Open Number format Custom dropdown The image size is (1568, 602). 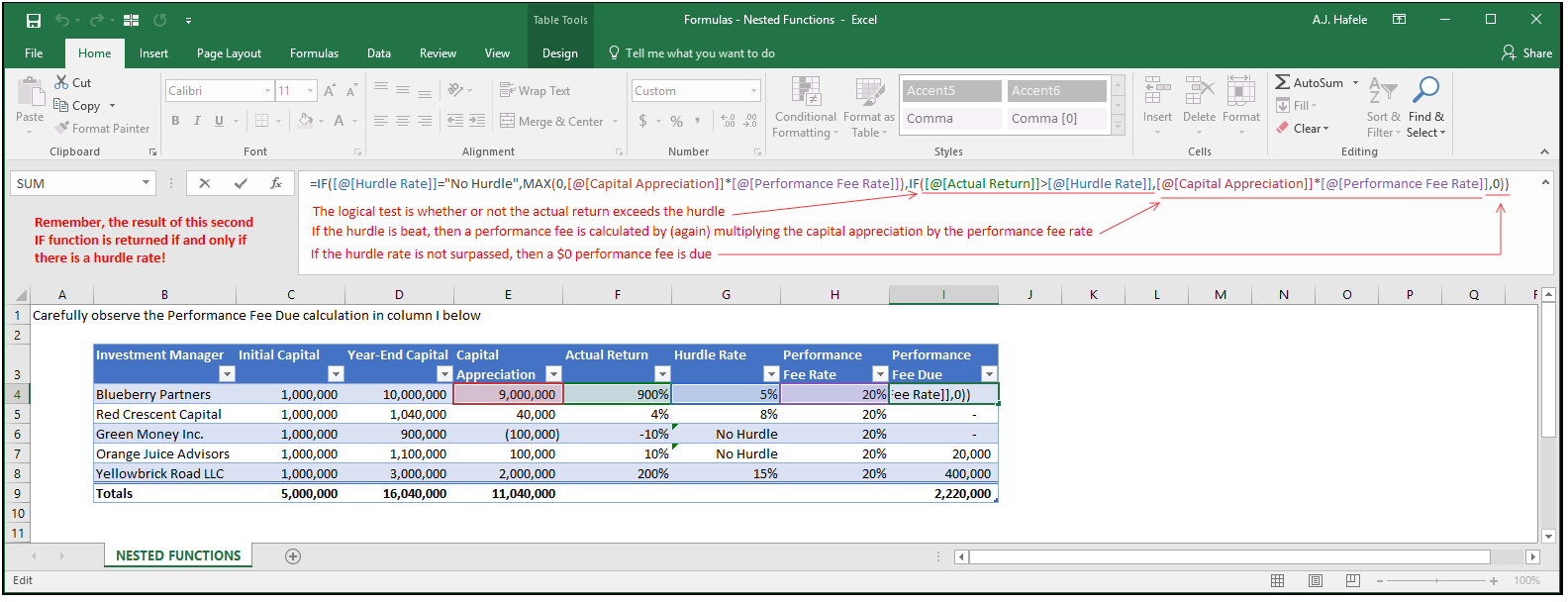[753, 91]
